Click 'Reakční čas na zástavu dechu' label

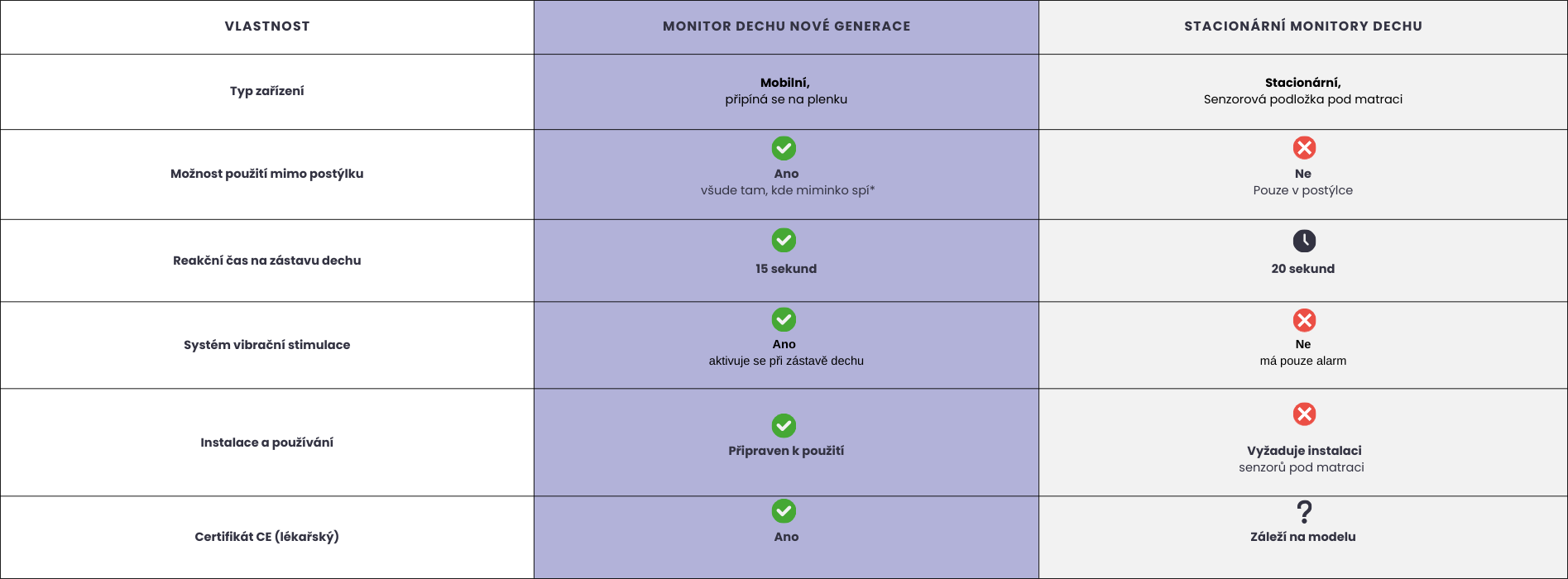(x=267, y=261)
